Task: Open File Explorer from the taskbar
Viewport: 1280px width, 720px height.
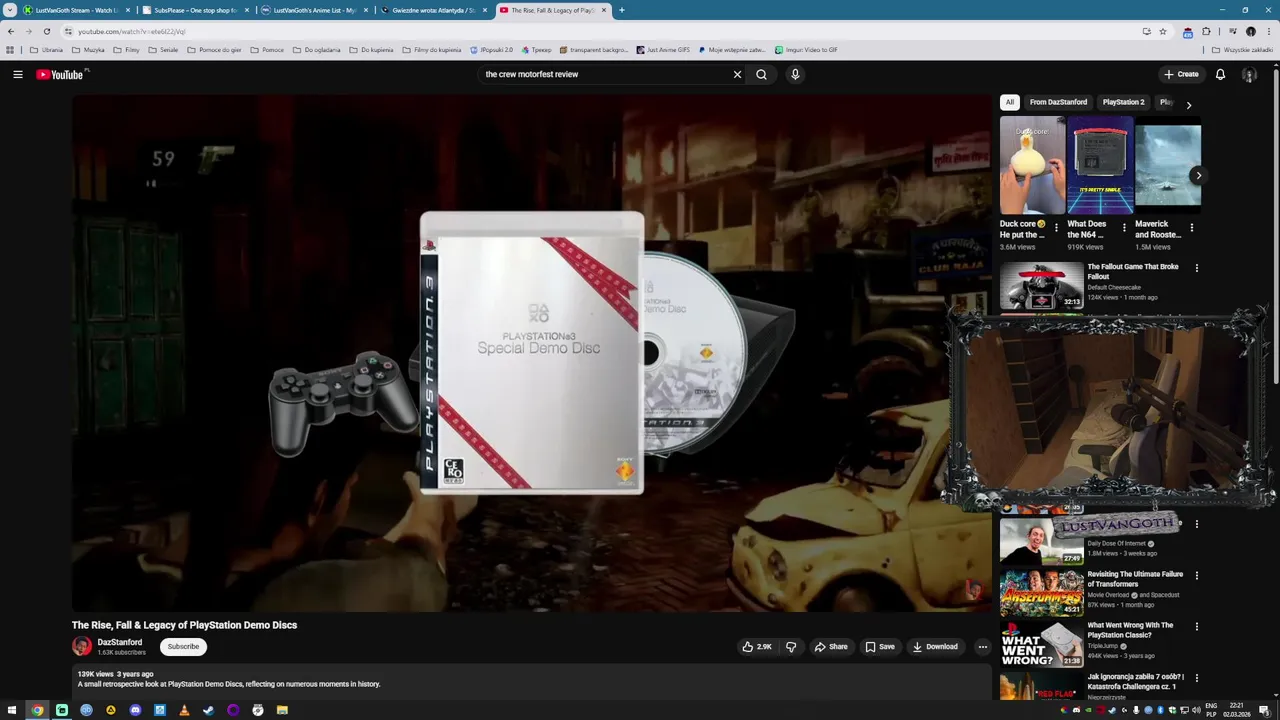Action: 282,710
